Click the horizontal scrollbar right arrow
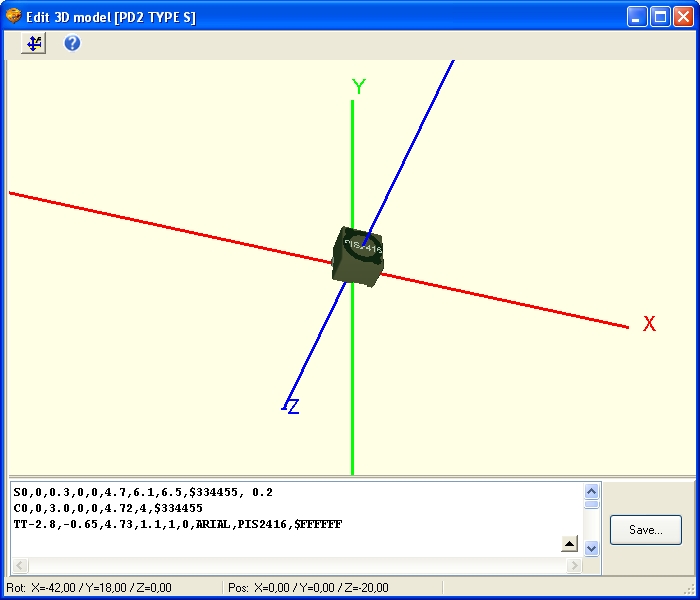 tap(574, 566)
